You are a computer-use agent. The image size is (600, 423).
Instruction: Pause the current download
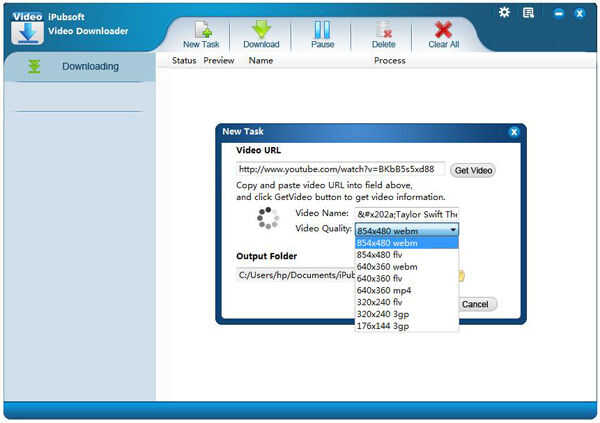click(322, 30)
